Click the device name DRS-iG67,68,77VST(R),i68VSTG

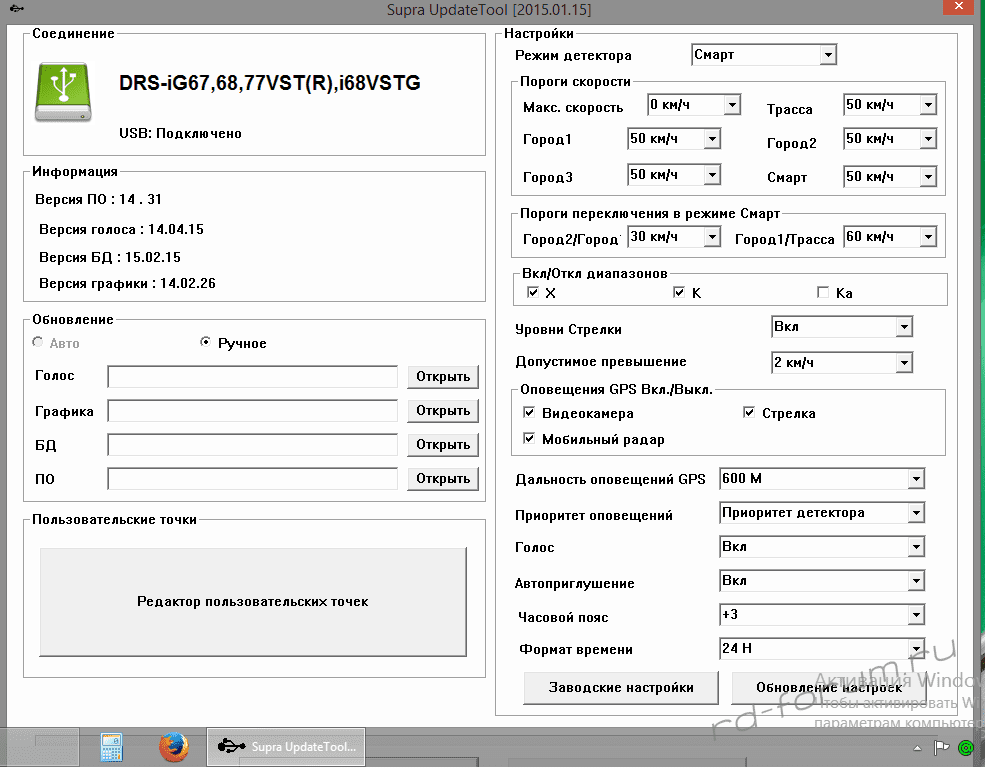click(269, 82)
